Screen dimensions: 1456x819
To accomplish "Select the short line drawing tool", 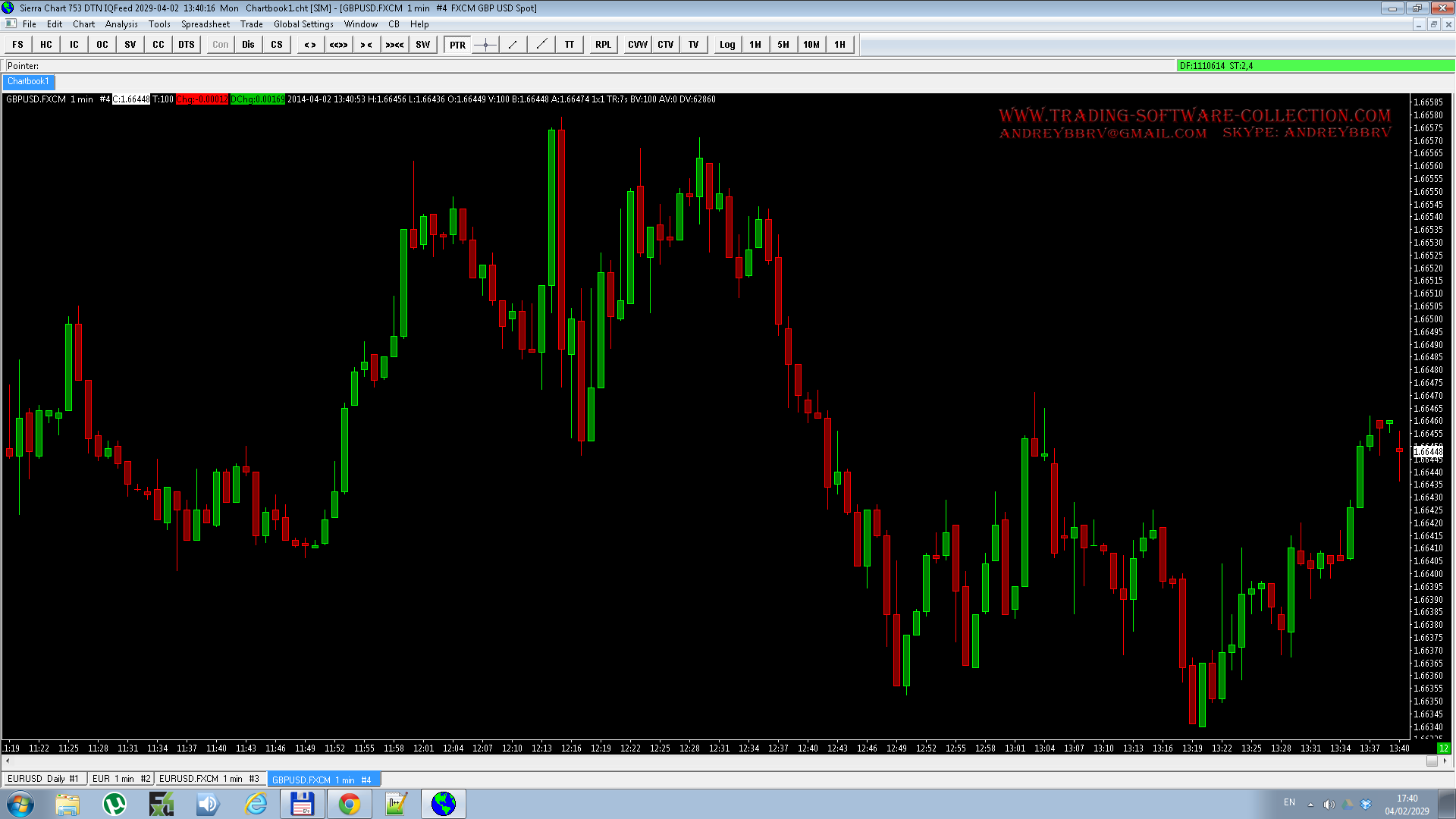I will [513, 45].
